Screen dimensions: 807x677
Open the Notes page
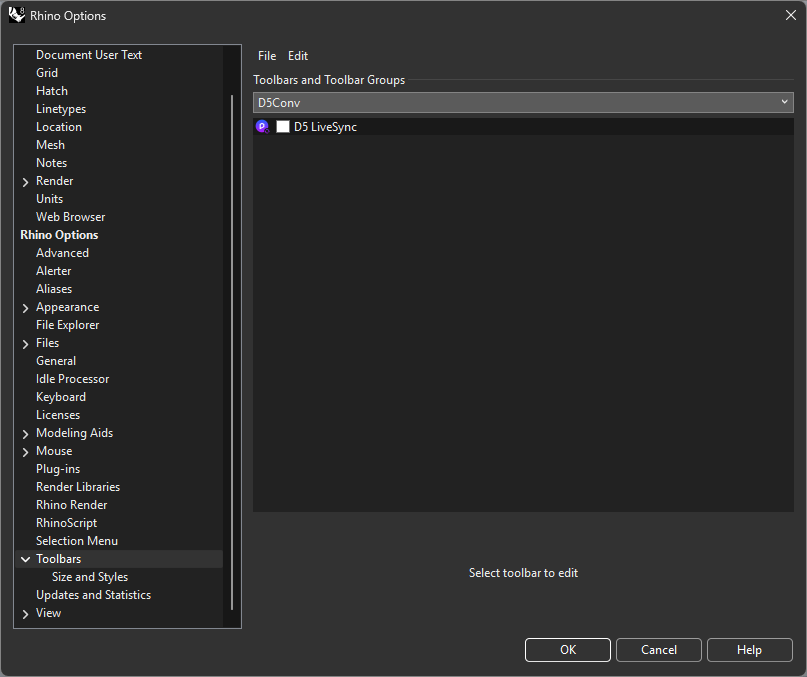click(x=51, y=163)
